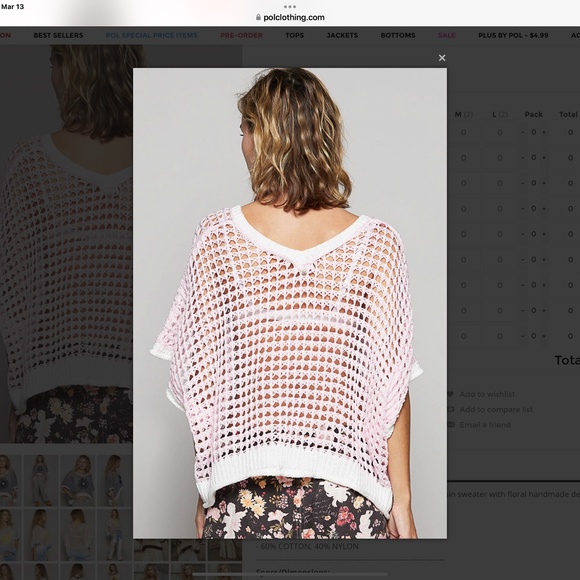
Task: Go to the SALE section
Action: tap(446, 36)
